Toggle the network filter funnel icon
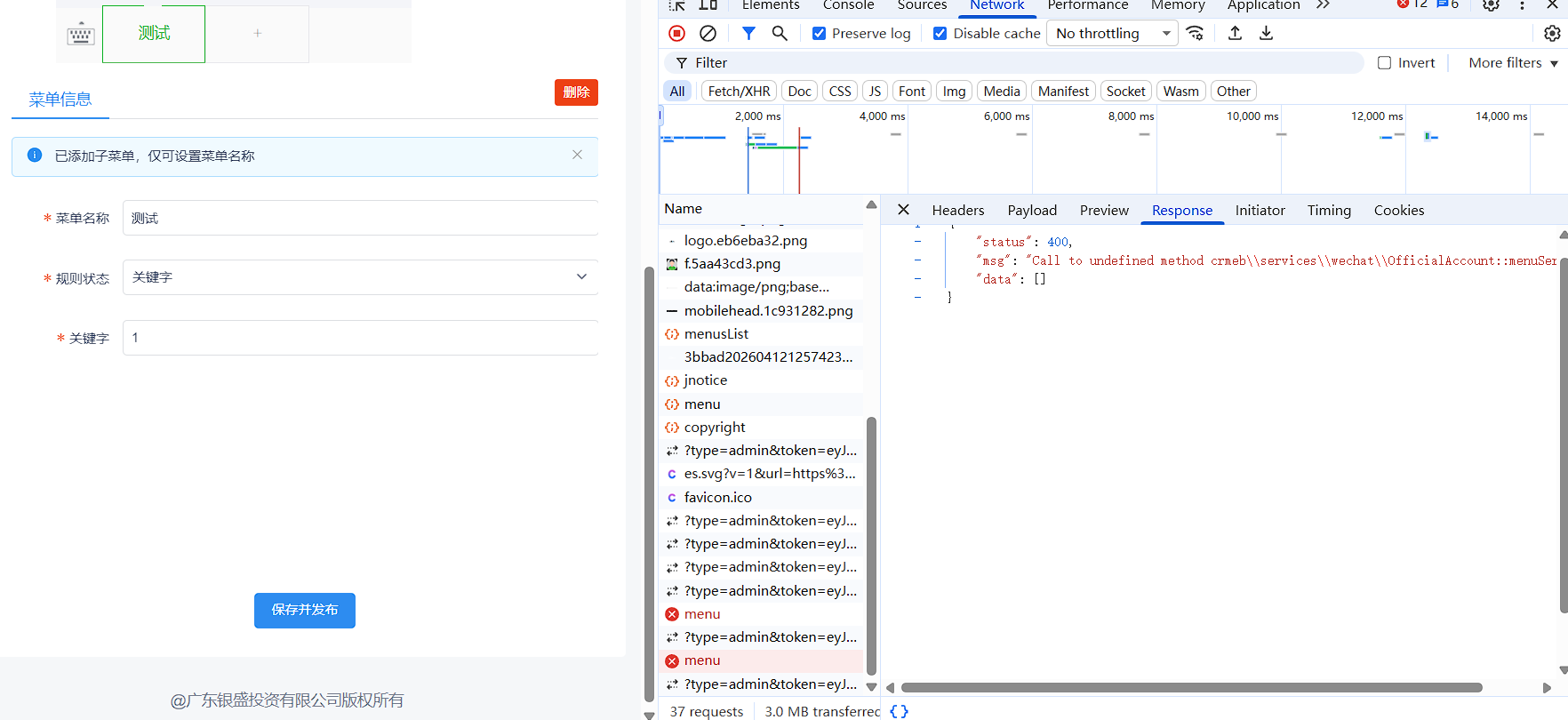The width and height of the screenshot is (1568, 720). [x=748, y=33]
